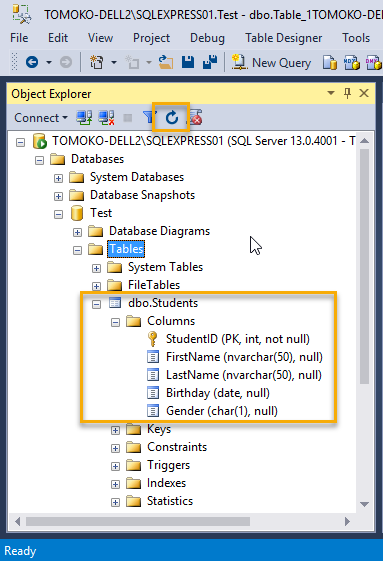Expand the System Databases folder
The image size is (383, 561).
(x=58, y=178)
